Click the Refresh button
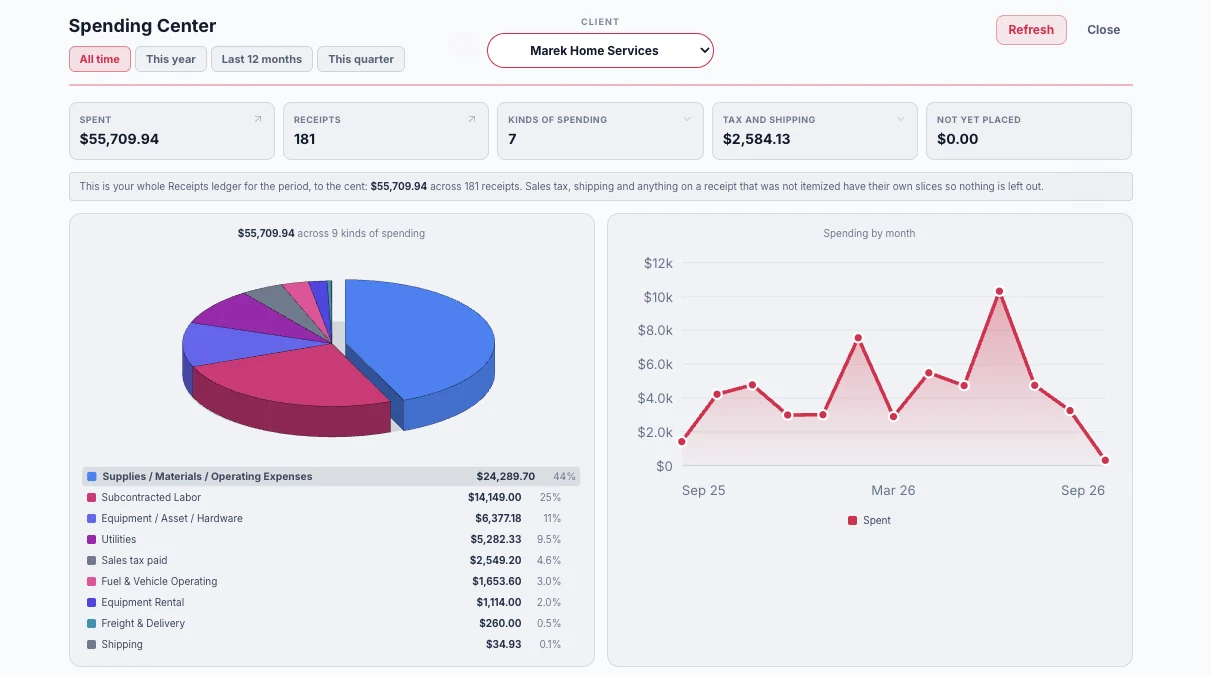The width and height of the screenshot is (1211, 677). (1031, 30)
